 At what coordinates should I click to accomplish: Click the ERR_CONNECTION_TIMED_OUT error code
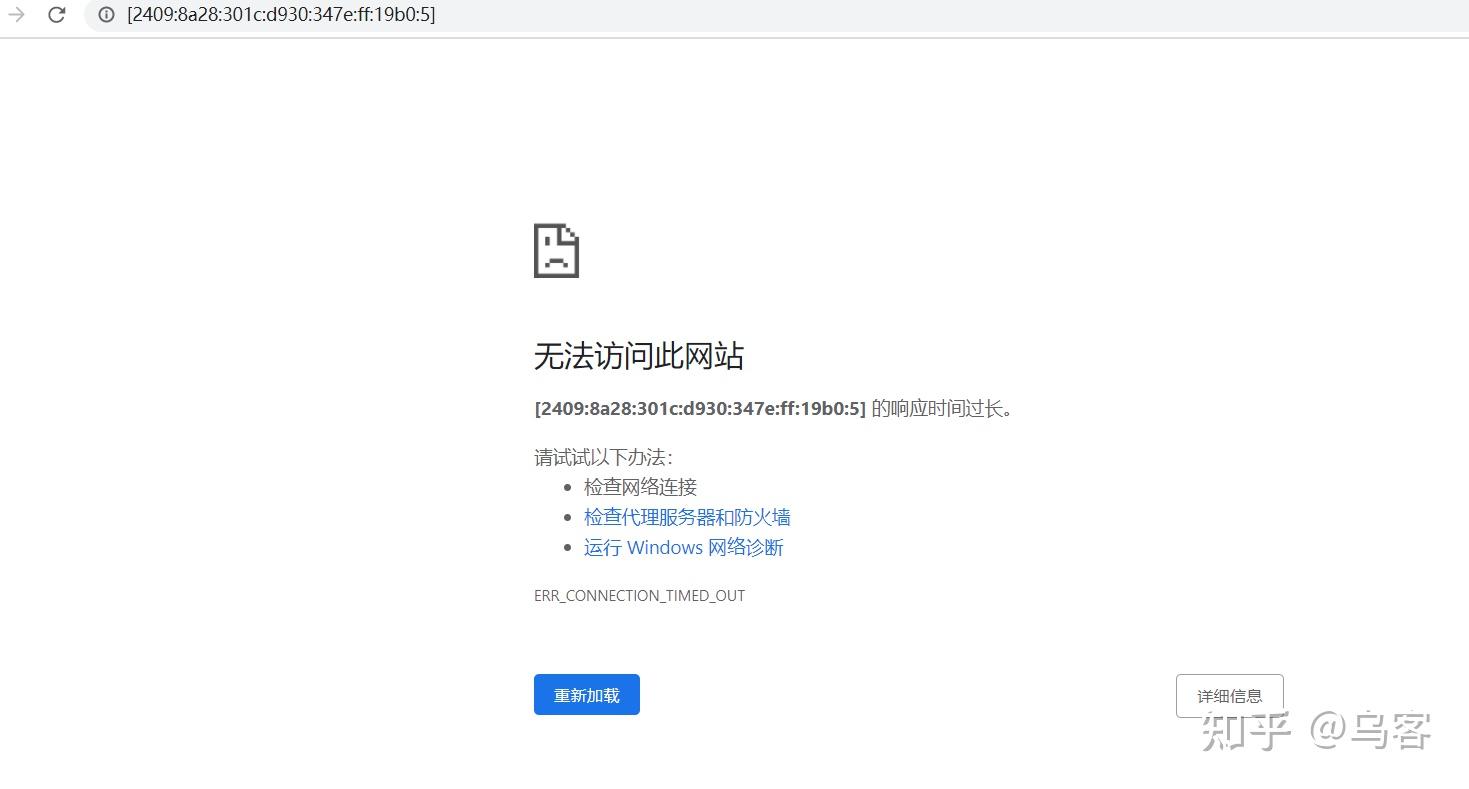point(639,595)
